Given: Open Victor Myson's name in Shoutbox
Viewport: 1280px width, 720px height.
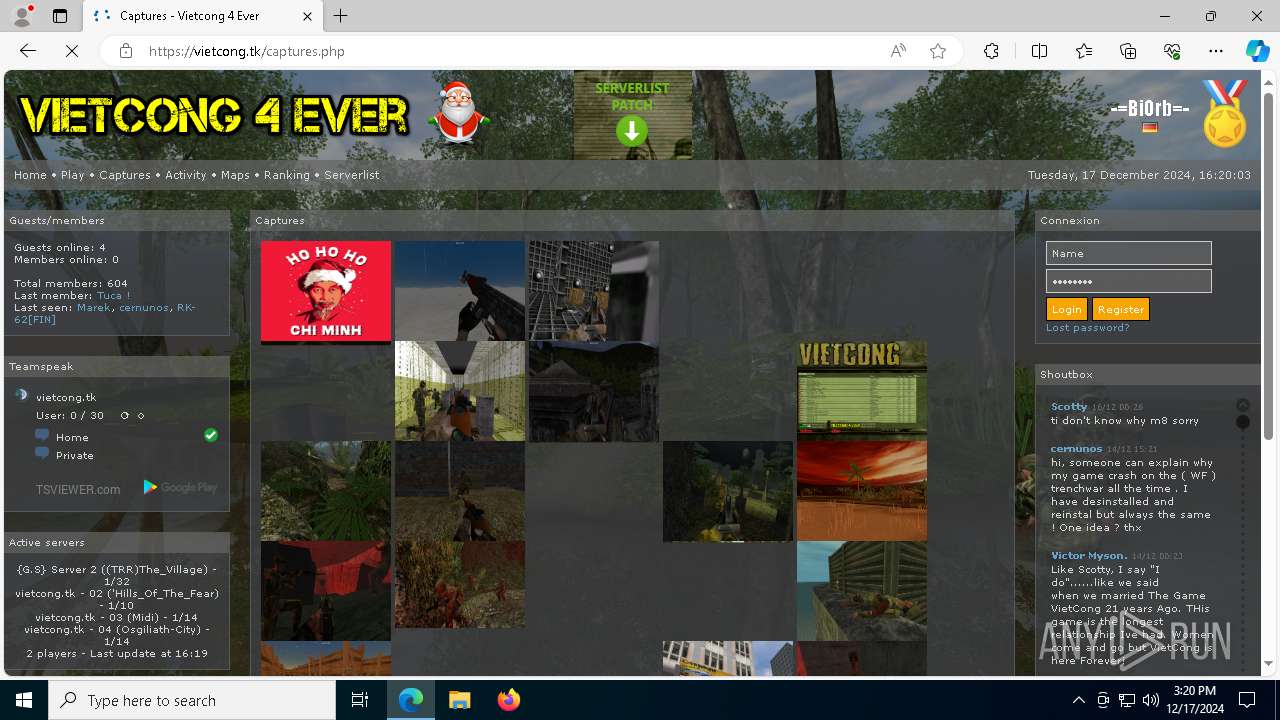Looking at the screenshot, I should point(1089,555).
